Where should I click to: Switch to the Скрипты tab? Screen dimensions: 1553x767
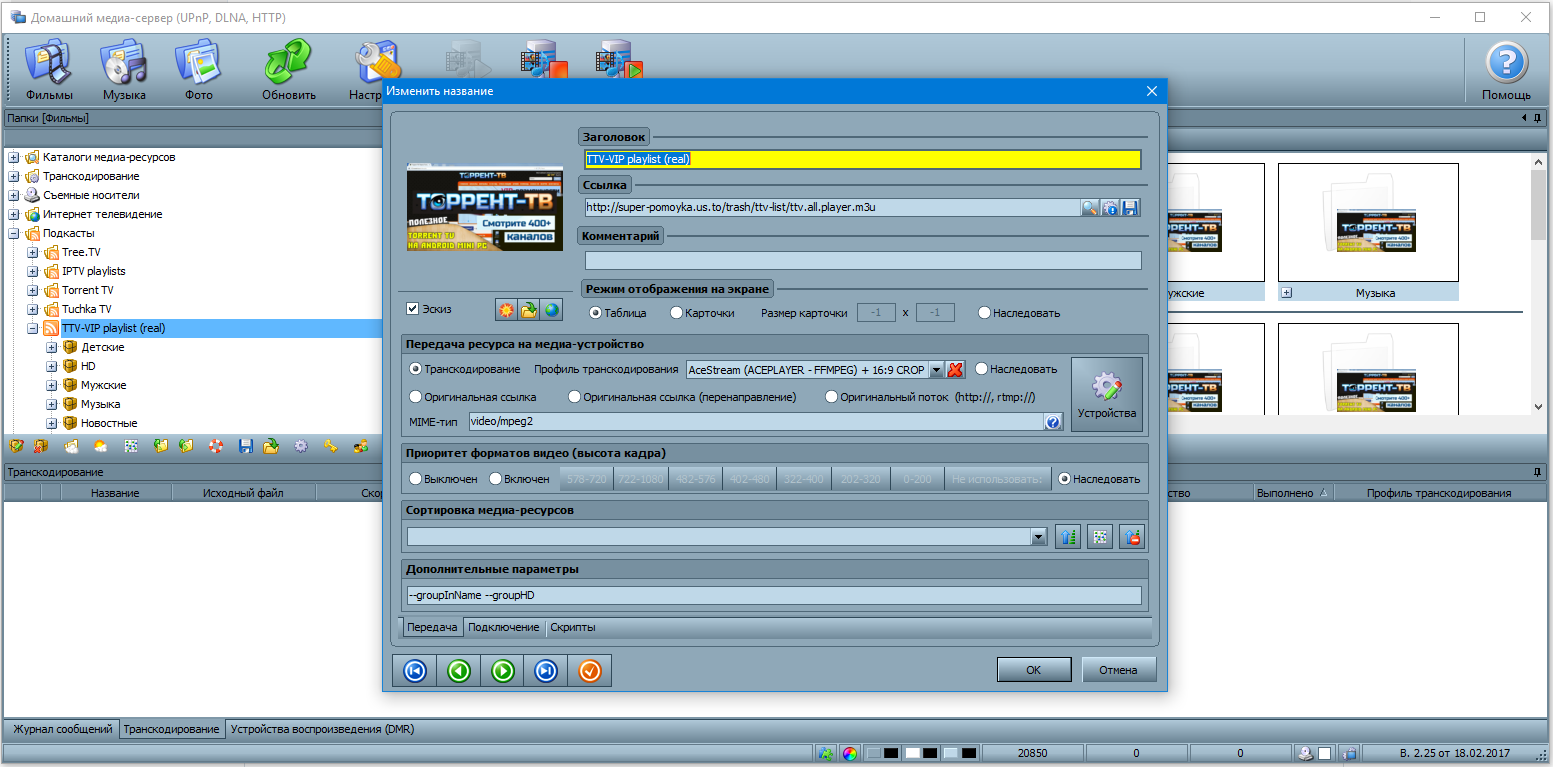(573, 627)
